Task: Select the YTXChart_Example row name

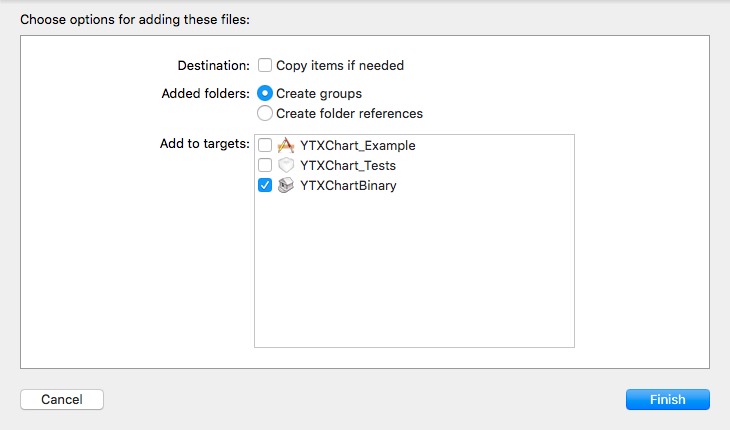Action: (357, 145)
